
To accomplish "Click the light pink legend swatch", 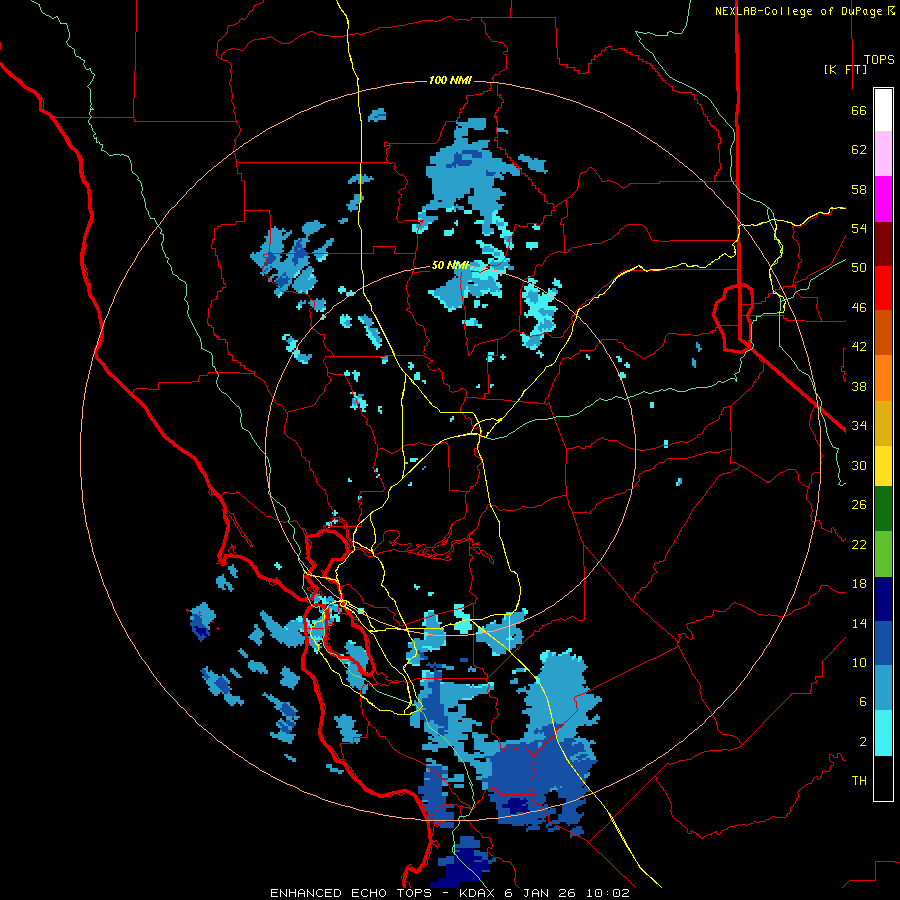I will point(883,153).
